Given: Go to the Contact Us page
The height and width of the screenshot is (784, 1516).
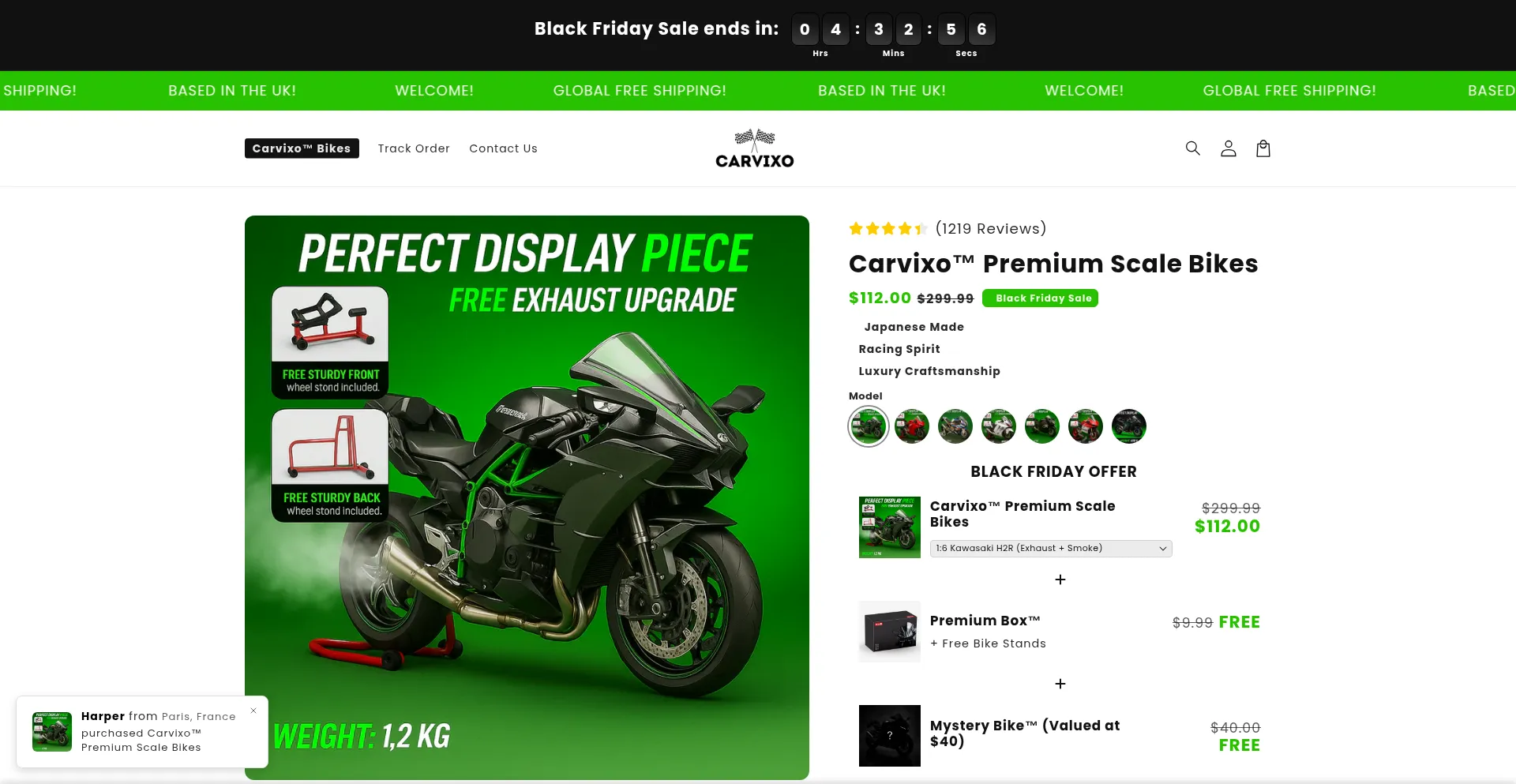Looking at the screenshot, I should click(503, 148).
